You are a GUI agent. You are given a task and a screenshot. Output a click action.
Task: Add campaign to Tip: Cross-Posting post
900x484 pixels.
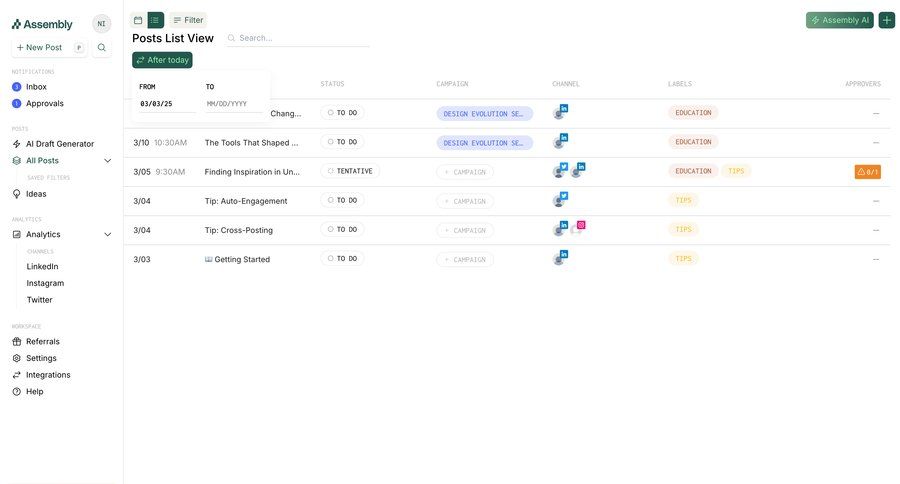(465, 231)
